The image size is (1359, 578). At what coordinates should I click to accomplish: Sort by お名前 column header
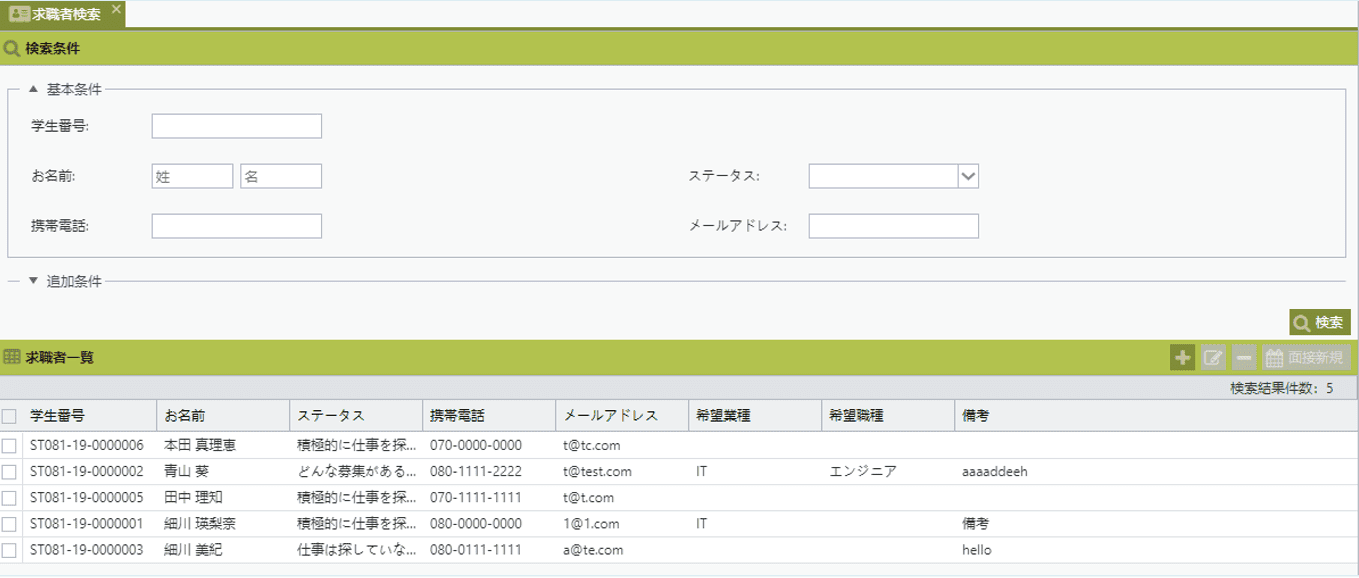click(223, 416)
